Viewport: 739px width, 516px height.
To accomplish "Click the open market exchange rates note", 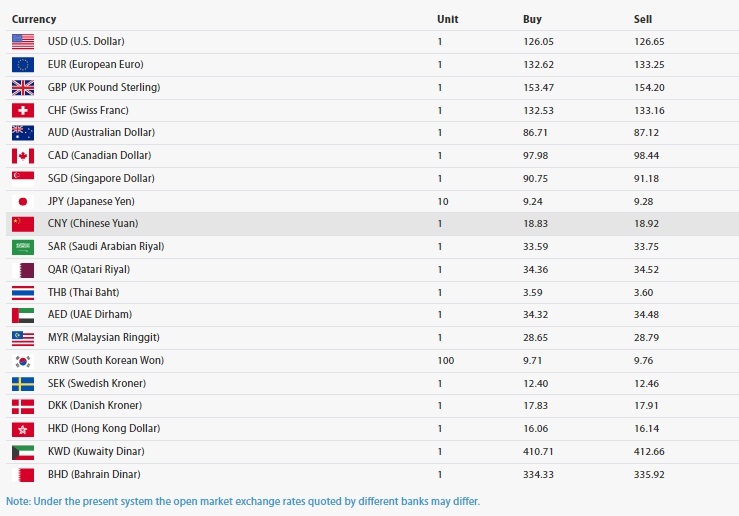I will 243,501.
